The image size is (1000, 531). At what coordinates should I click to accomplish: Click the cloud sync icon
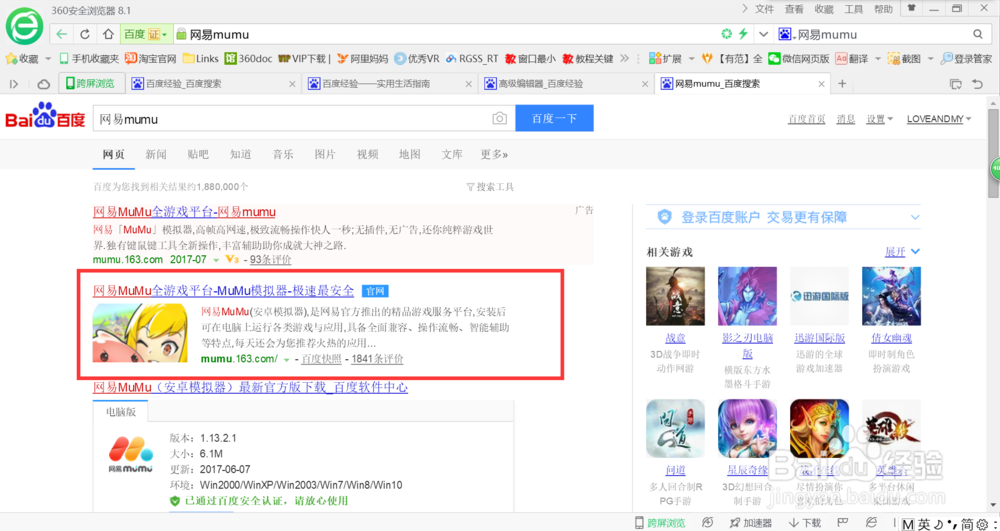pos(43,84)
